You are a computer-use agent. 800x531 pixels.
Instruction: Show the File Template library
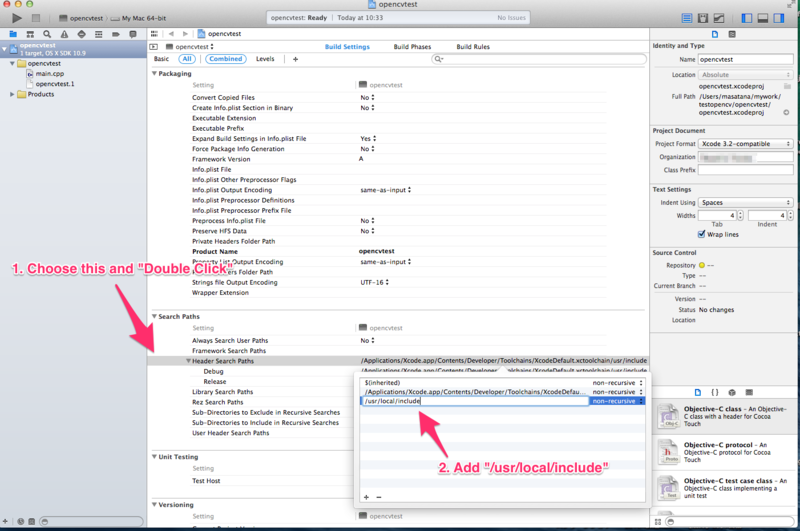[x=697, y=392]
